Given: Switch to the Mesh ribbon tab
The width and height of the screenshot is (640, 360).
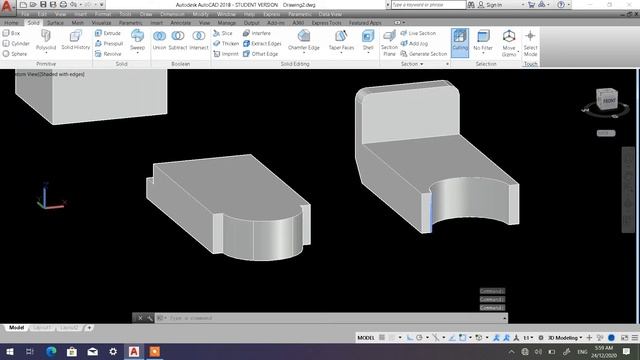Looking at the screenshot, I should pos(78,23).
